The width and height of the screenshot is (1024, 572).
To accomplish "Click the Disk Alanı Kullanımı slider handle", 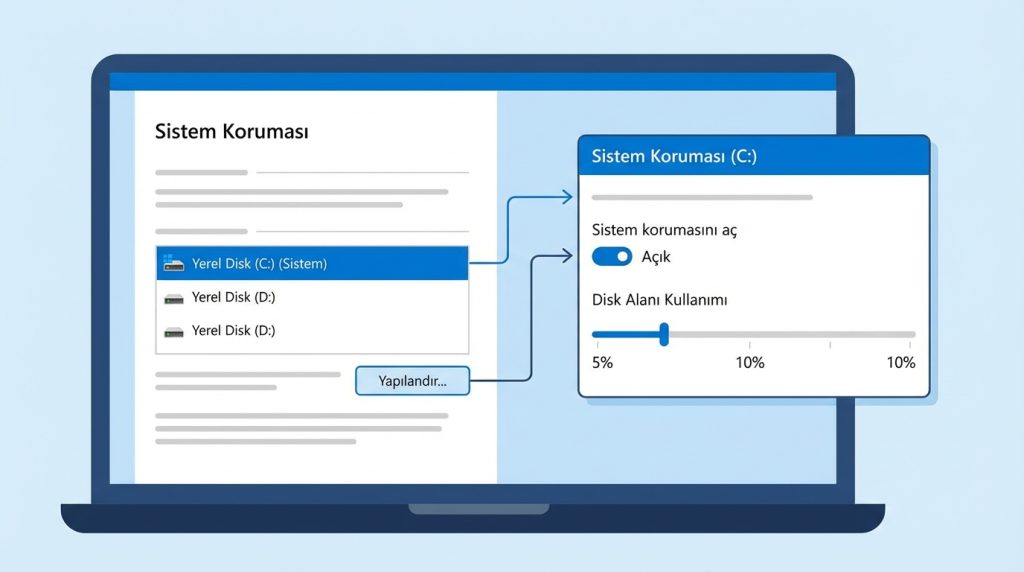I will coord(663,334).
